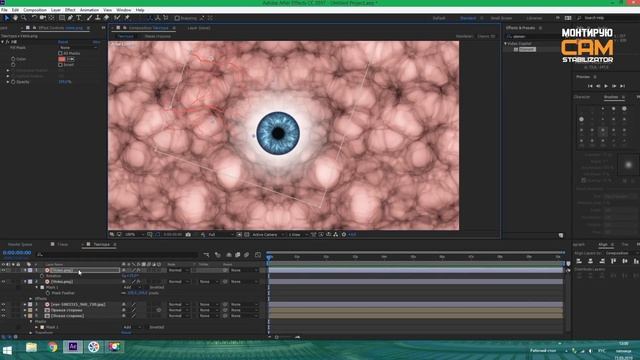Toggle motion blur switch in timeline
640x360 pixels.
tap(247, 255)
